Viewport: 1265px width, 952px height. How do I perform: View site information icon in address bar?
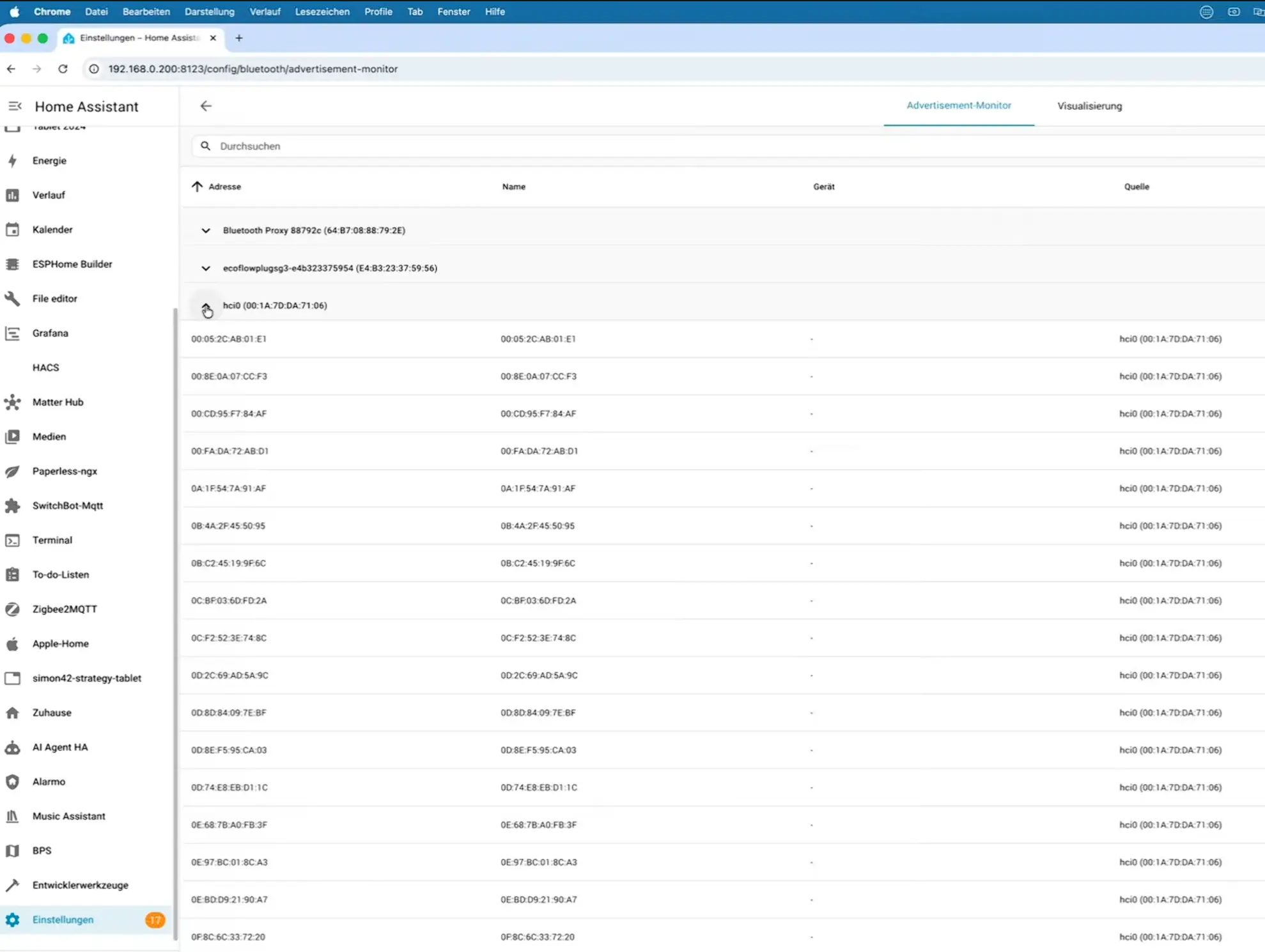click(x=94, y=69)
